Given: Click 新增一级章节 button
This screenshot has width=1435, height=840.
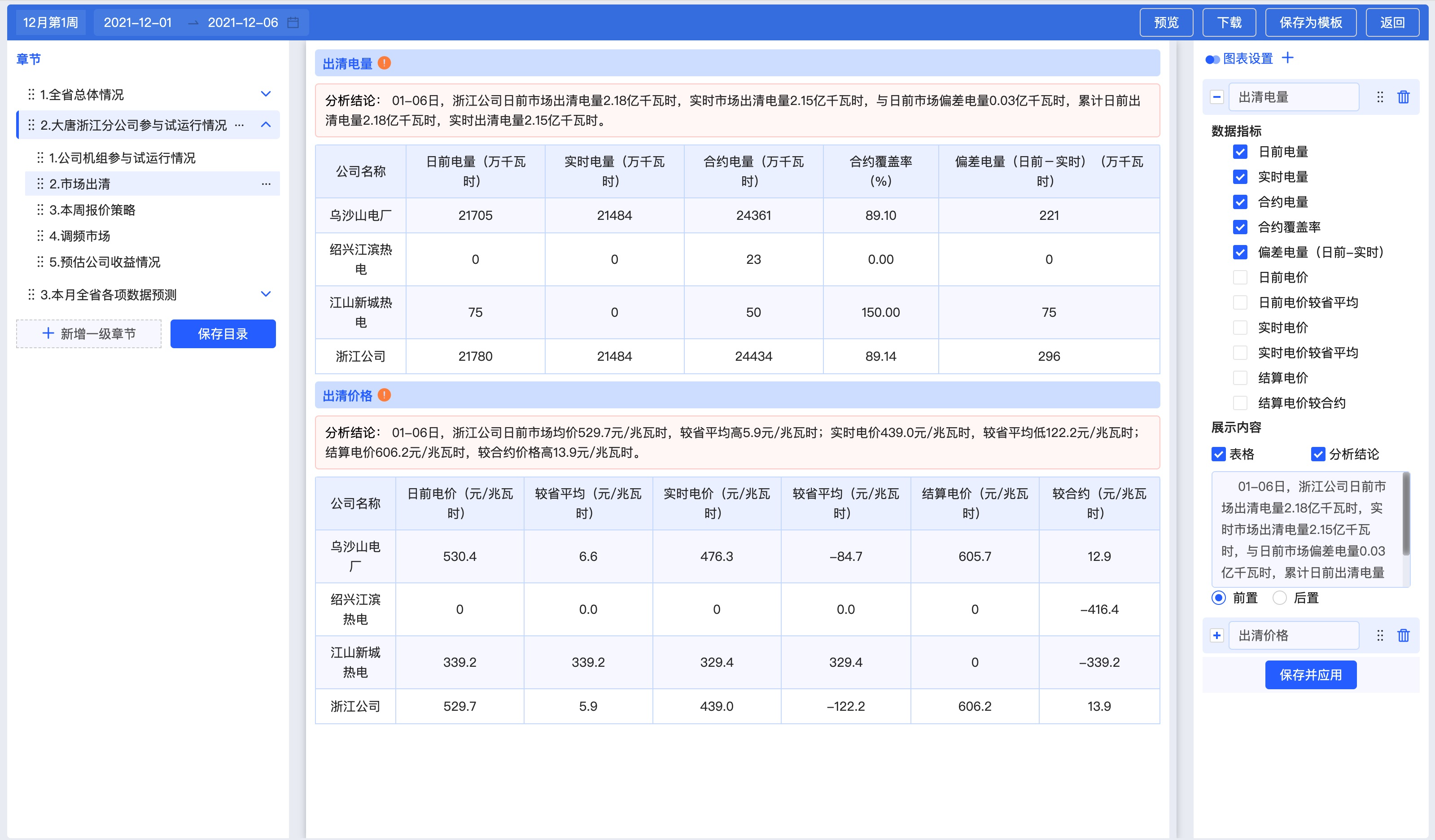Looking at the screenshot, I should tap(89, 334).
